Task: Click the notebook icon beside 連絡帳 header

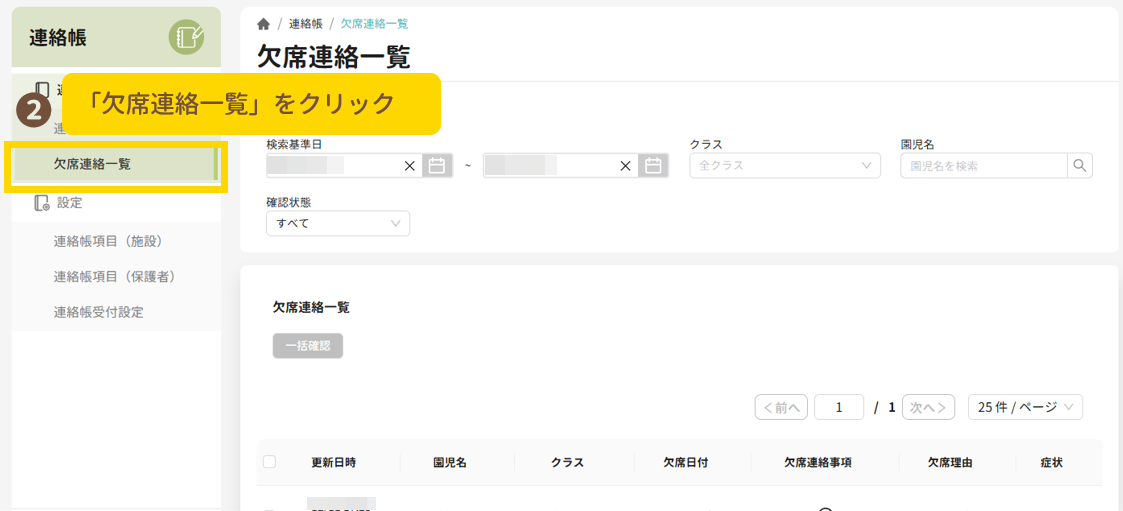Action: [x=187, y=38]
